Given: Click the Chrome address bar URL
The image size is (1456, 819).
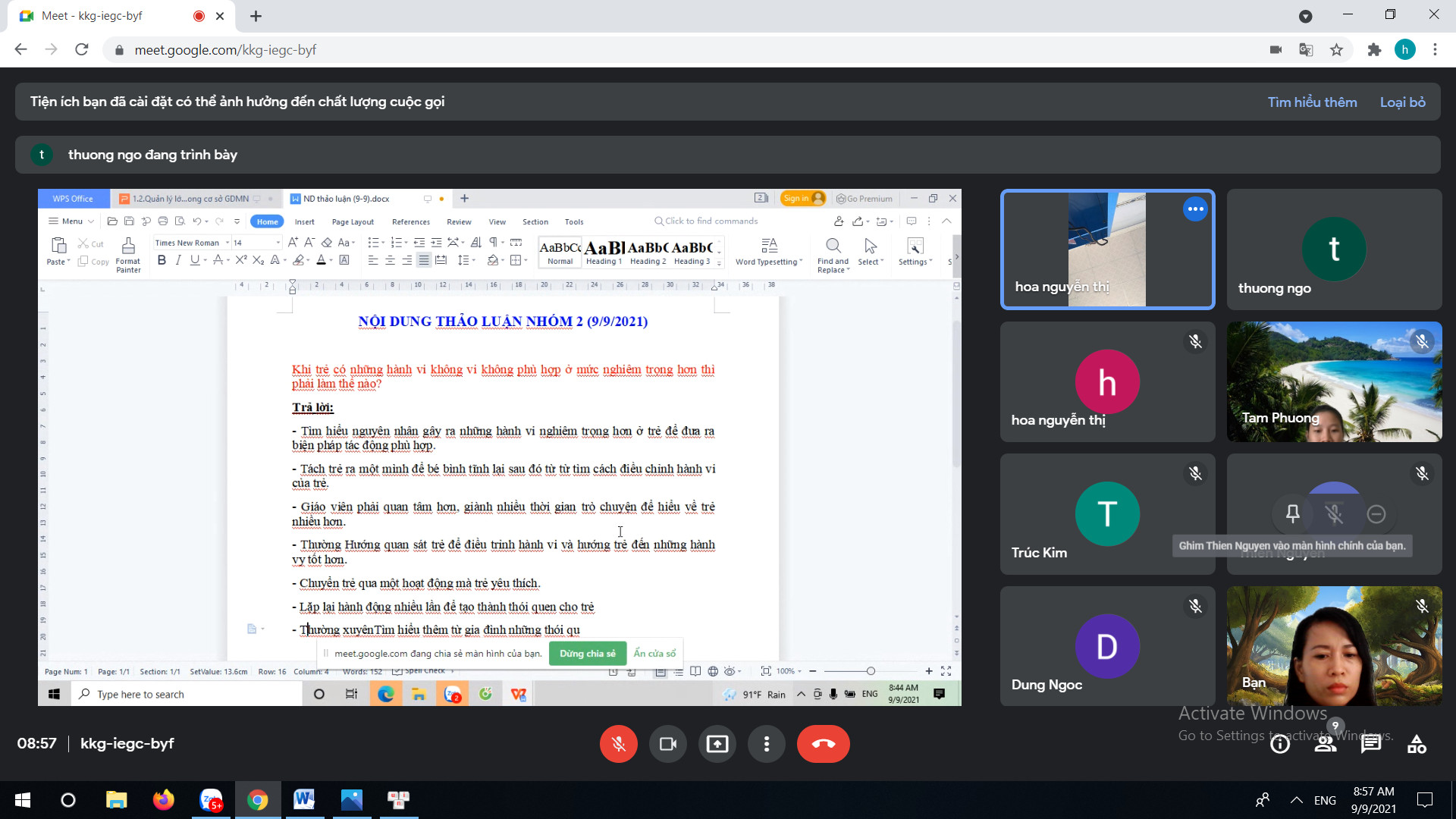Looking at the screenshot, I should point(225,50).
